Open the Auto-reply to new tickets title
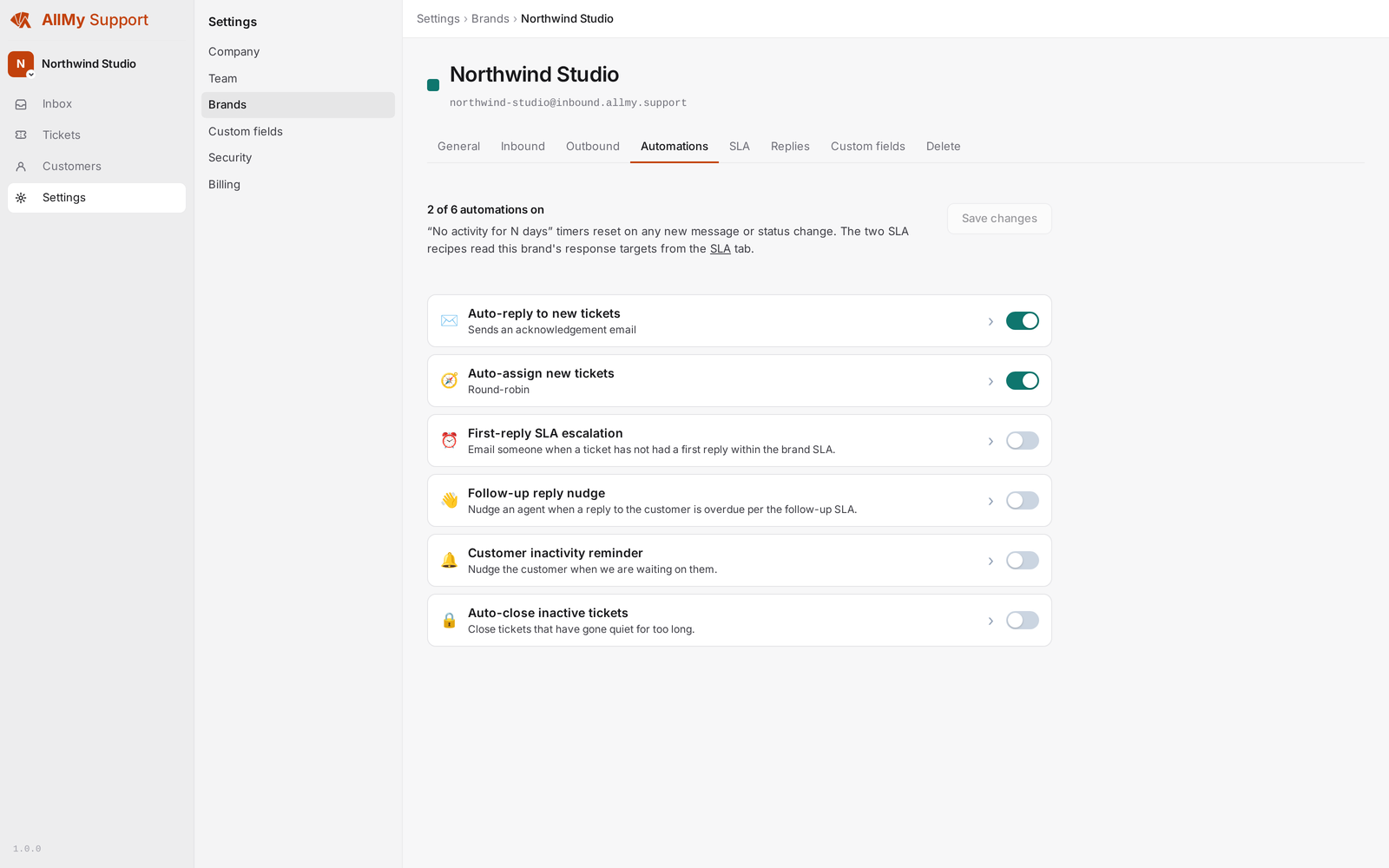Screen dimensions: 1389x868 tap(544, 314)
